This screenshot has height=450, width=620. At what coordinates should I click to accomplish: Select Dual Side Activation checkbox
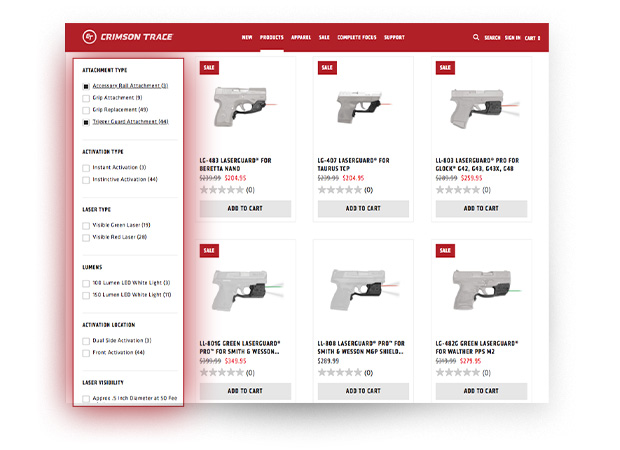(86, 341)
